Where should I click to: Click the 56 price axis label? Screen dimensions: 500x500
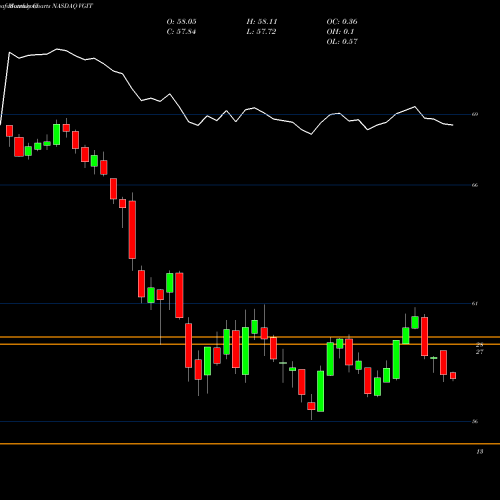tap(475, 421)
